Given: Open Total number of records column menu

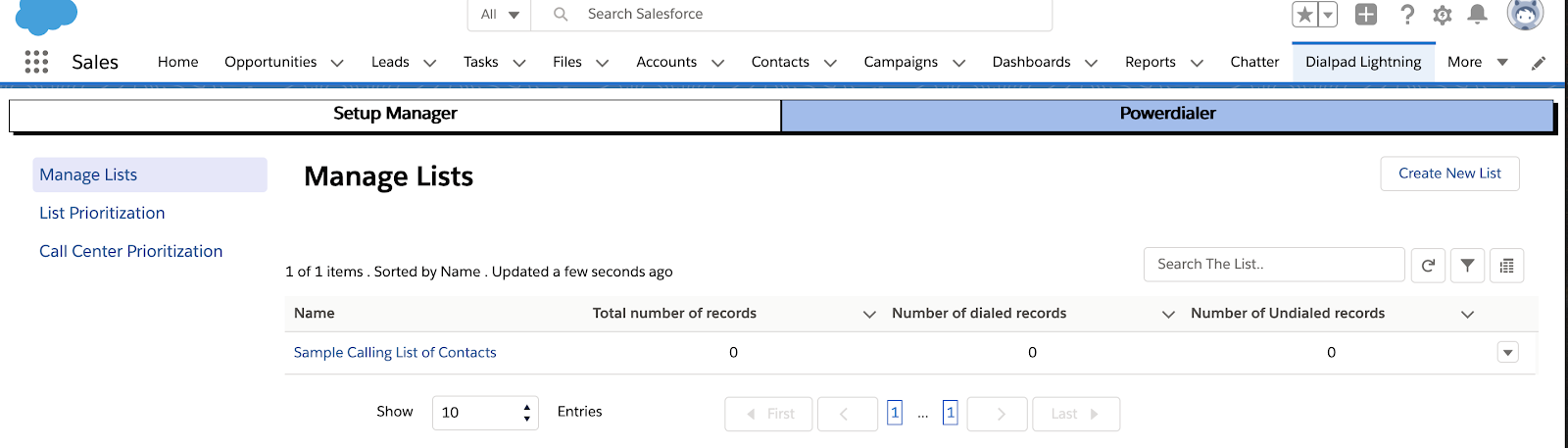Looking at the screenshot, I should pyautogui.click(x=868, y=314).
